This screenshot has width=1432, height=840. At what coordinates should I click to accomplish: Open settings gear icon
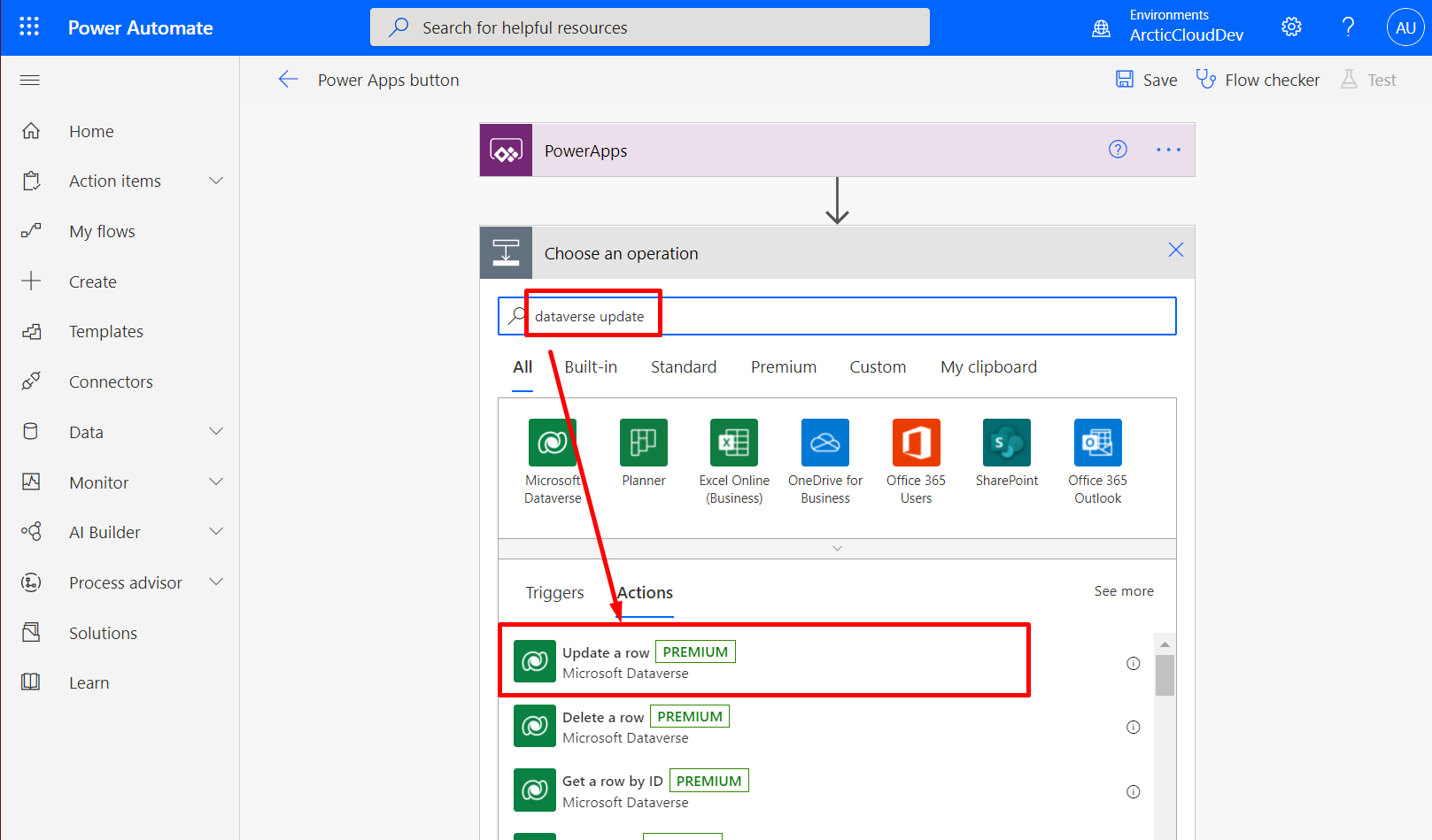tap(1291, 27)
